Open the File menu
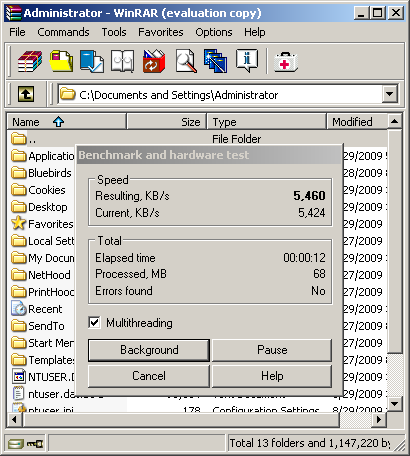The height and width of the screenshot is (456, 410). coord(17,32)
